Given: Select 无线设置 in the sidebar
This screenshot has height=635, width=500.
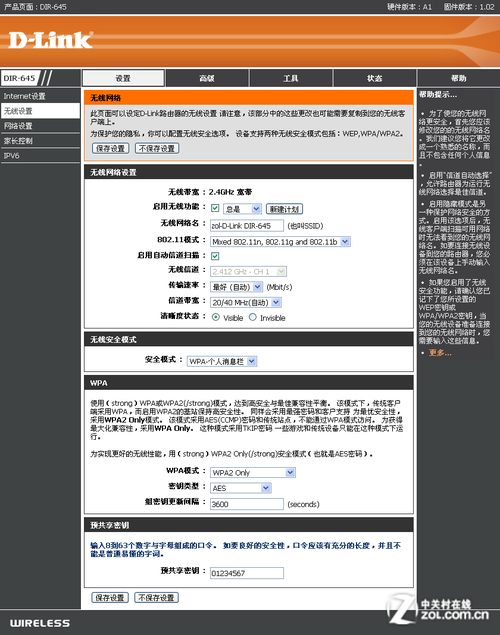Looking at the screenshot, I should (x=40, y=111).
